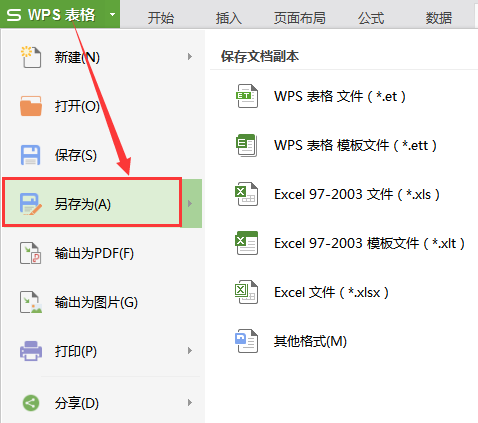Click the Other formats document icon
The height and width of the screenshot is (423, 478).
point(247,341)
